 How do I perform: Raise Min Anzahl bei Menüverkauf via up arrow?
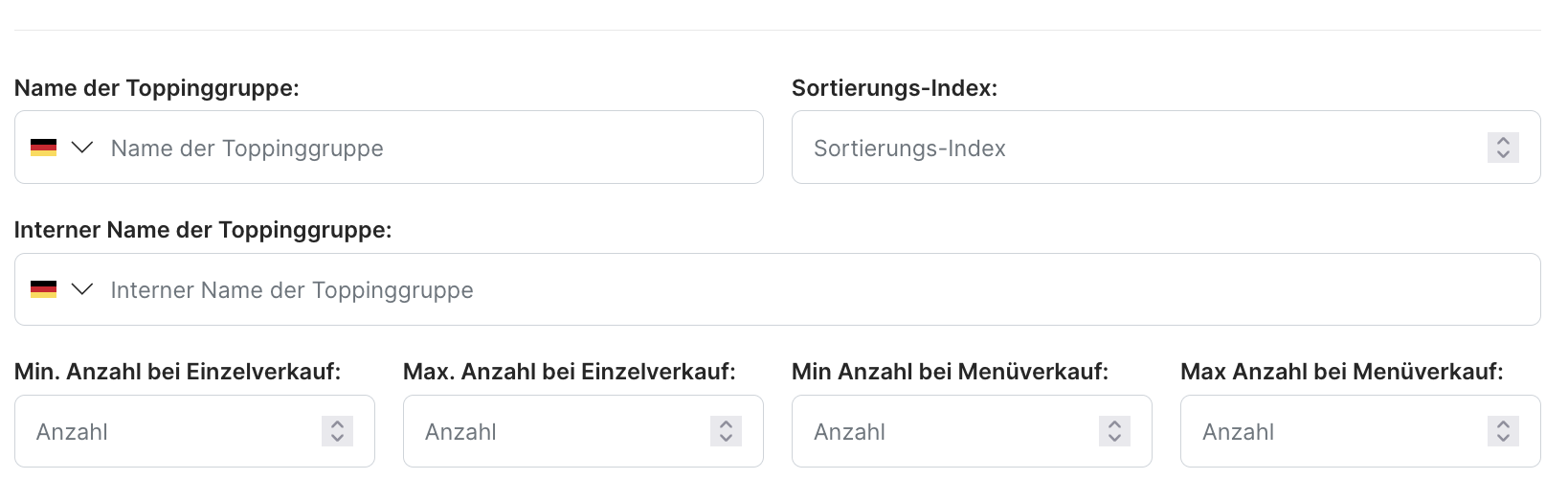point(1114,423)
